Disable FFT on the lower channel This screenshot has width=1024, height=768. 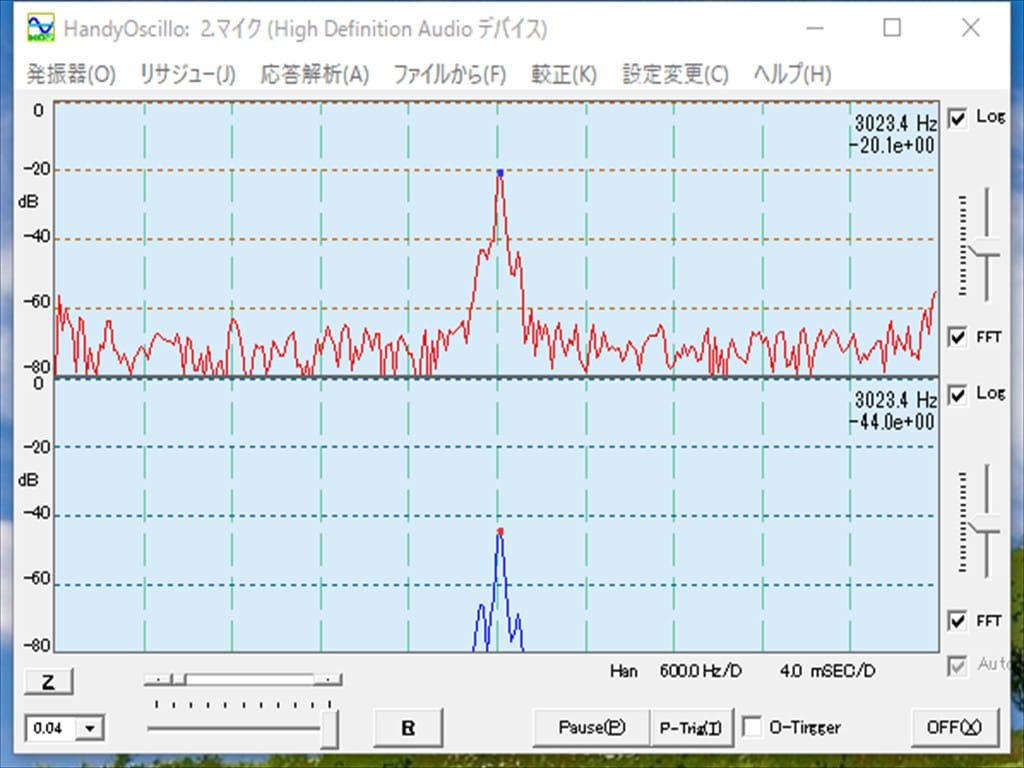pos(958,621)
